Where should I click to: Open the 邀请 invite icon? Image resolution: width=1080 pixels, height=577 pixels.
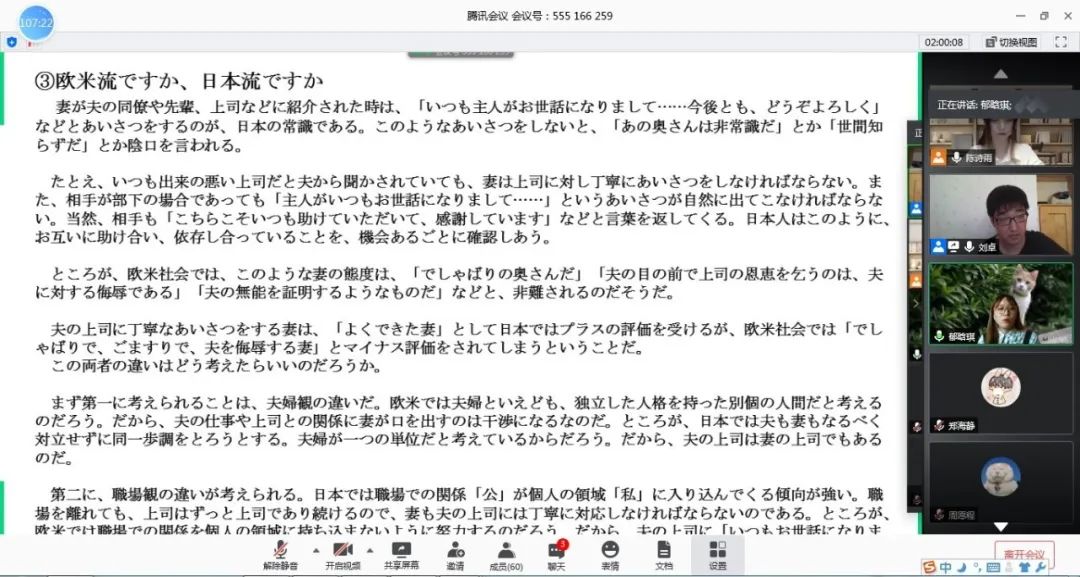pyautogui.click(x=455, y=554)
